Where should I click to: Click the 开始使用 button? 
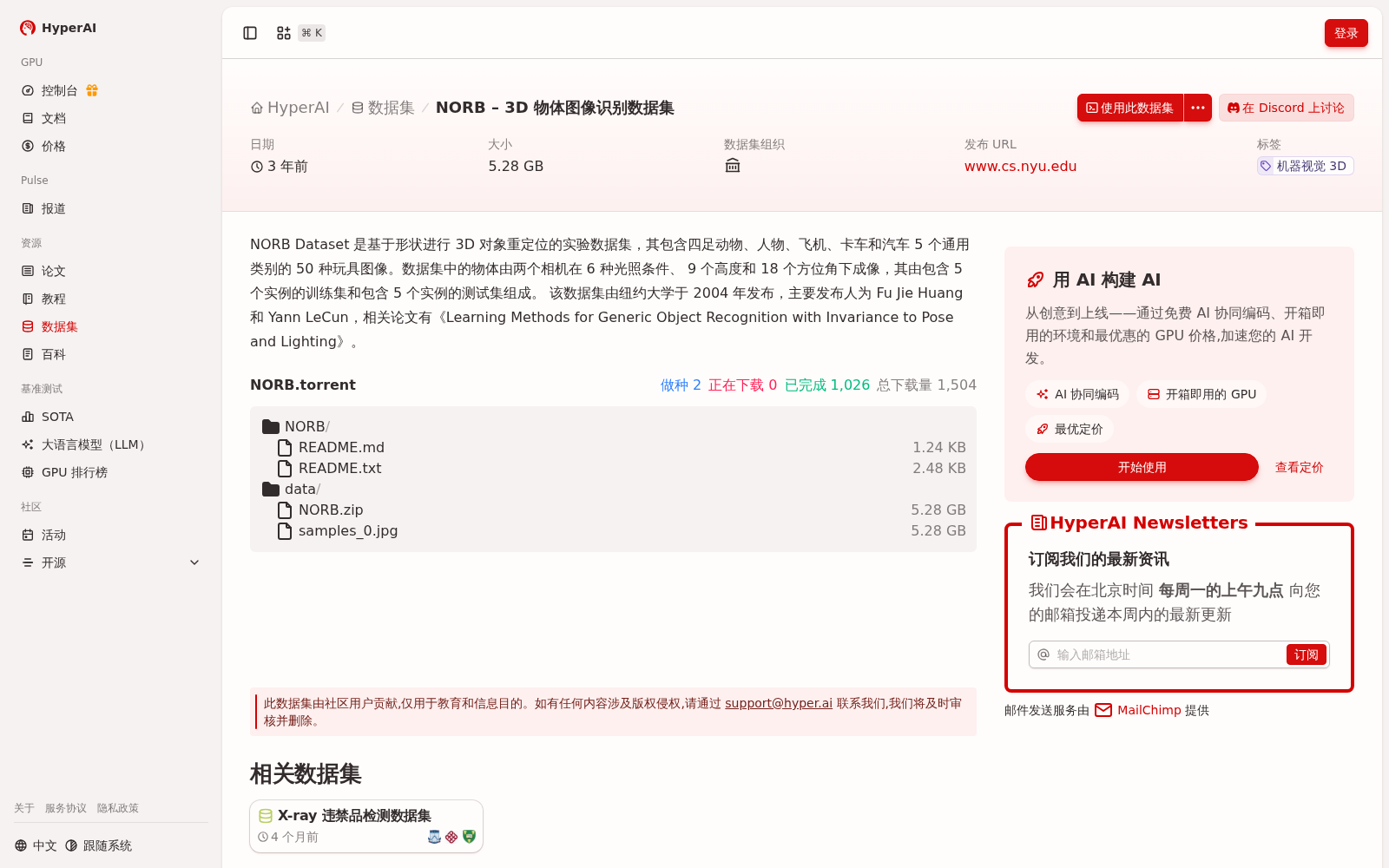pyautogui.click(x=1142, y=467)
